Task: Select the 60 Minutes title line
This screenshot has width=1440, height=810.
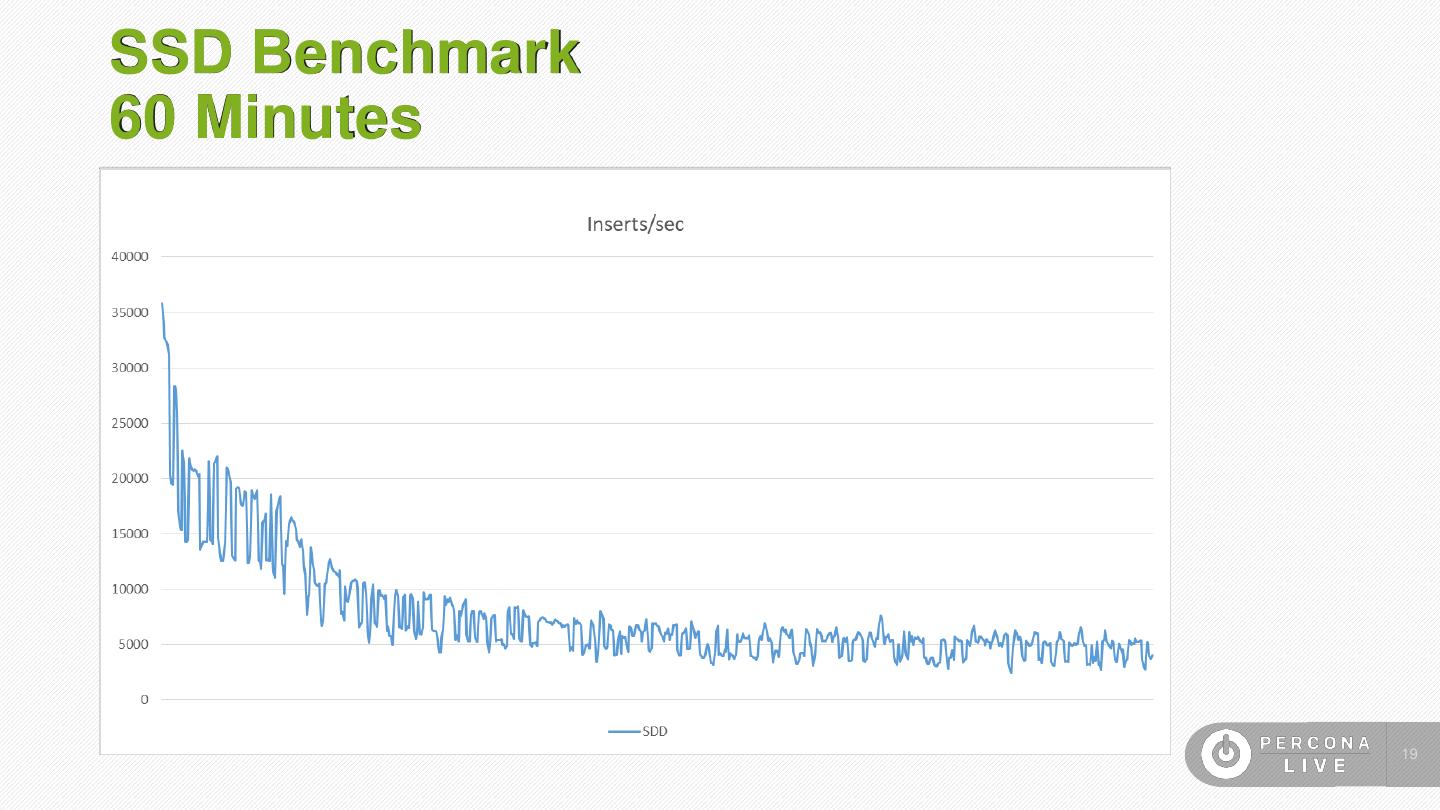Action: [x=266, y=118]
